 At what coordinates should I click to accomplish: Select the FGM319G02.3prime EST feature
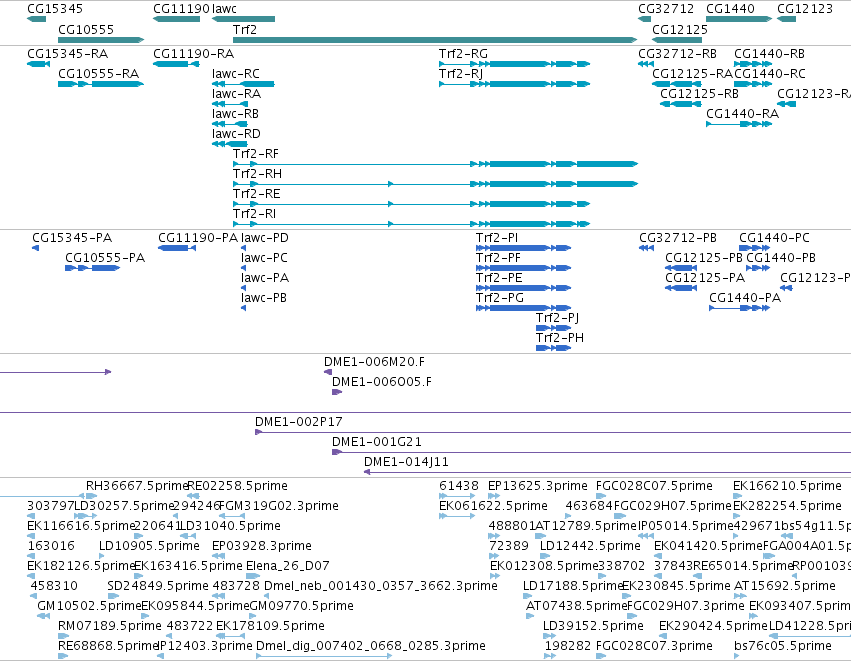[232, 516]
